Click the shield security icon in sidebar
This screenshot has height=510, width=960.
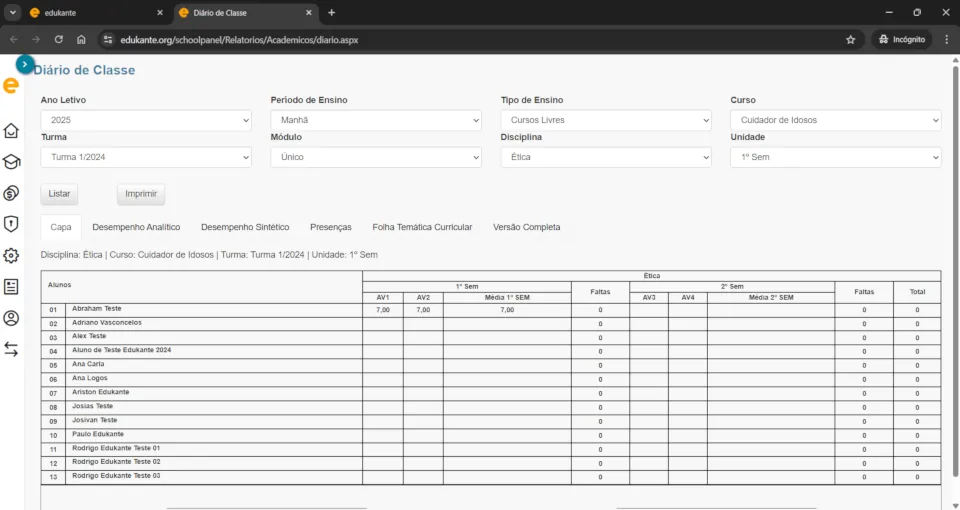point(11,224)
